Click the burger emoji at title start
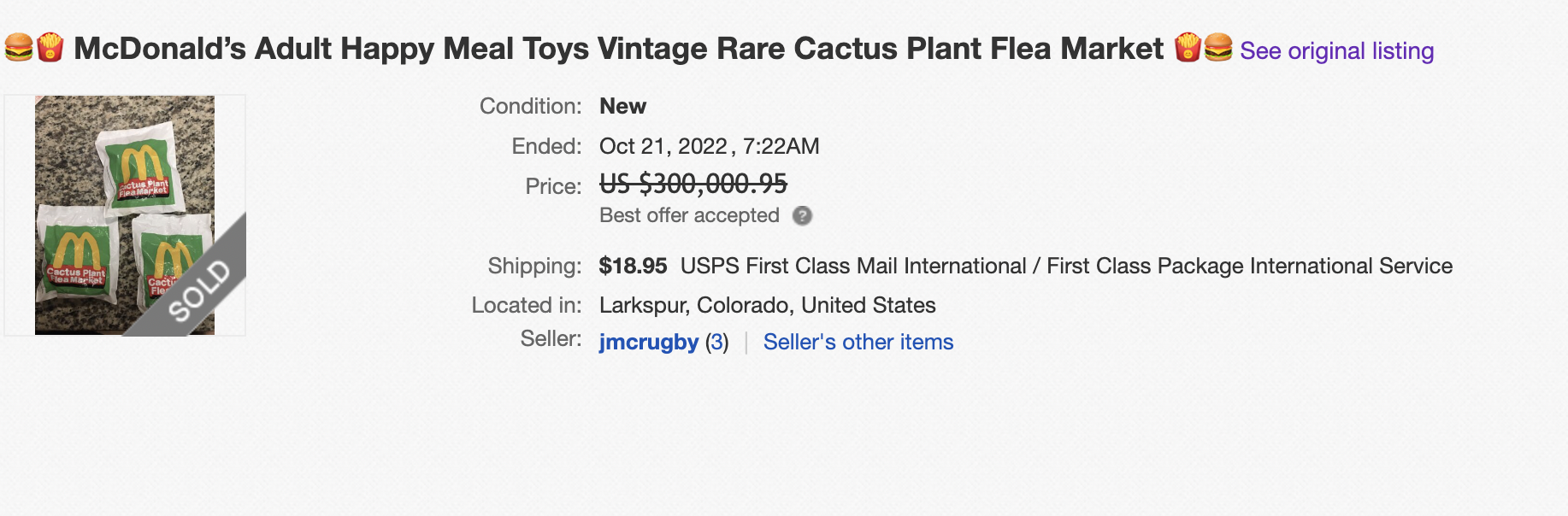 (19, 48)
